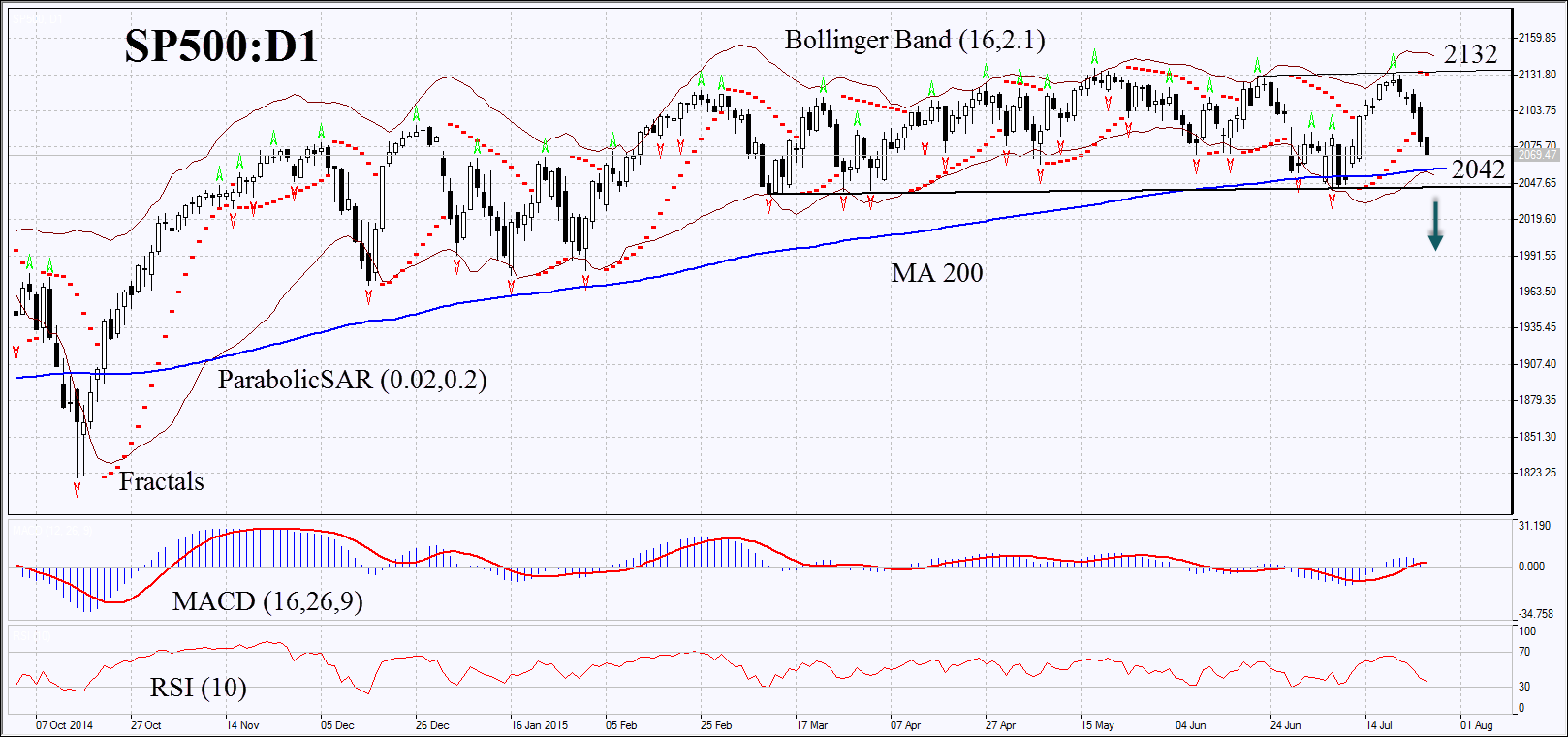Click the 2019.60 price axis value

click(1537, 219)
